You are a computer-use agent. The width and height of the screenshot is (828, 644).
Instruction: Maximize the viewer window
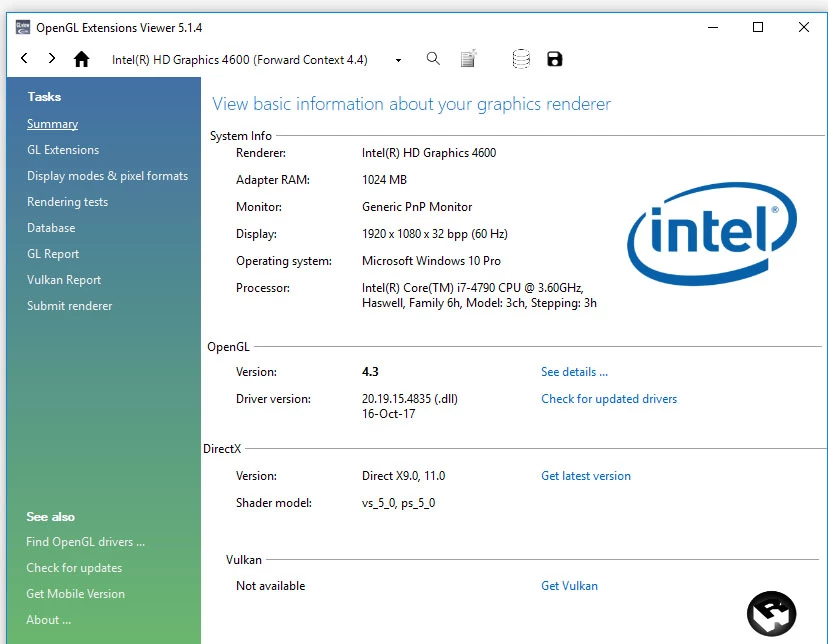(x=758, y=27)
